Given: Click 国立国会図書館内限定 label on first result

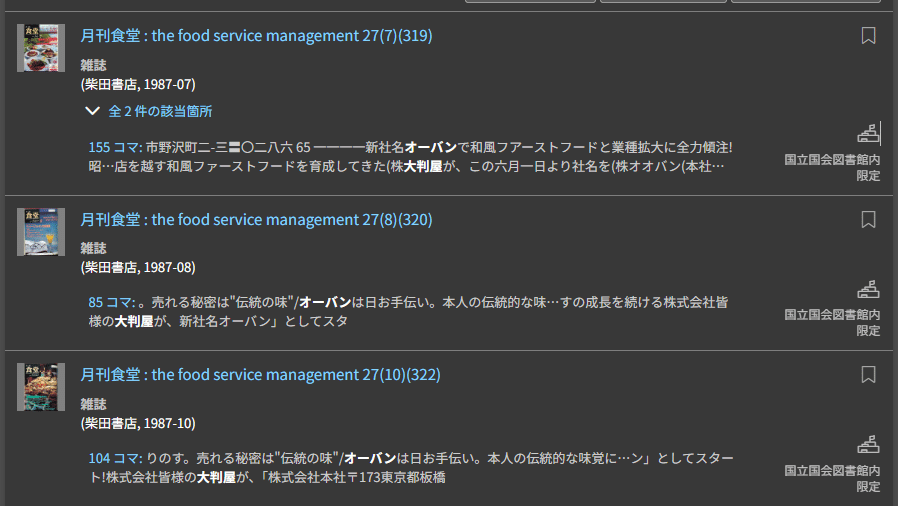Looking at the screenshot, I should pyautogui.click(x=832, y=167).
